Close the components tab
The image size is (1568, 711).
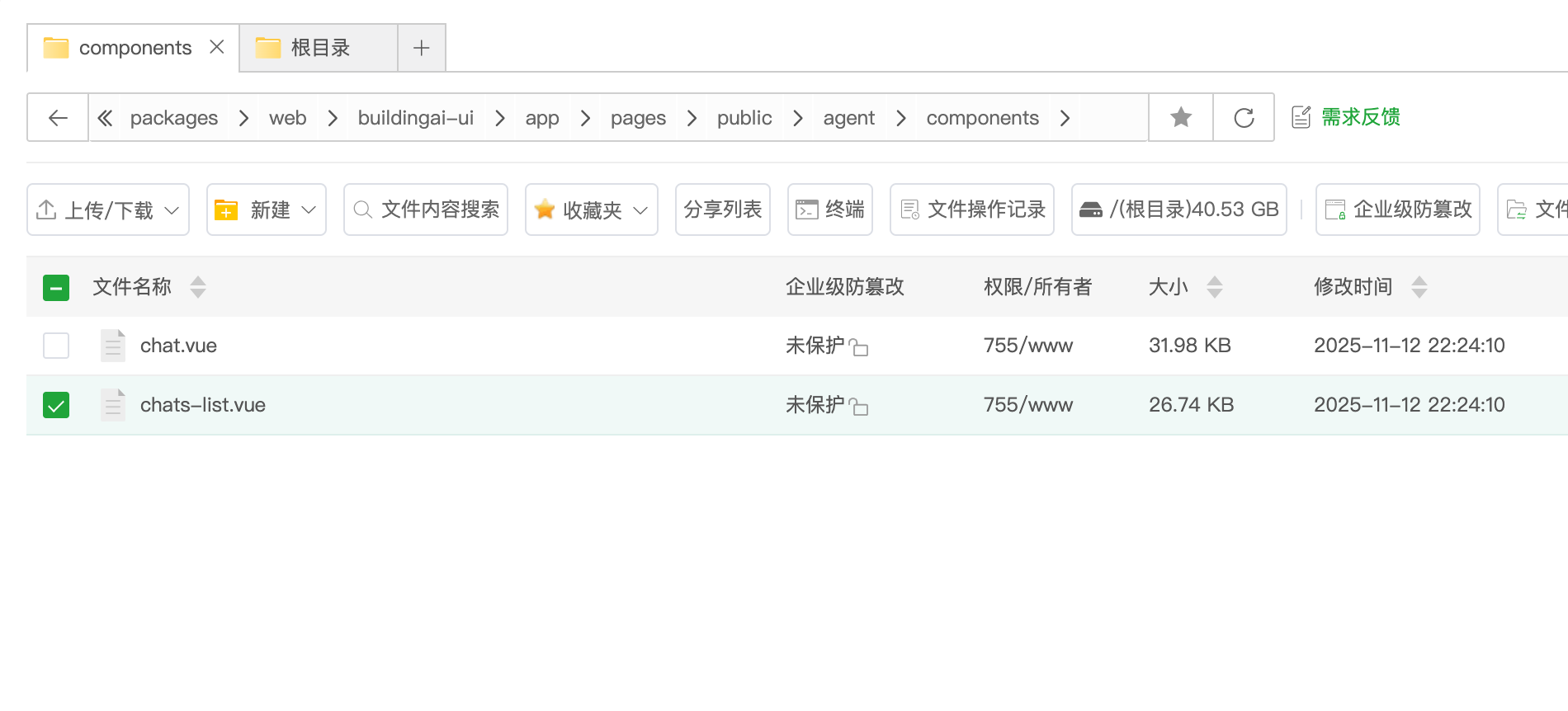point(217,47)
